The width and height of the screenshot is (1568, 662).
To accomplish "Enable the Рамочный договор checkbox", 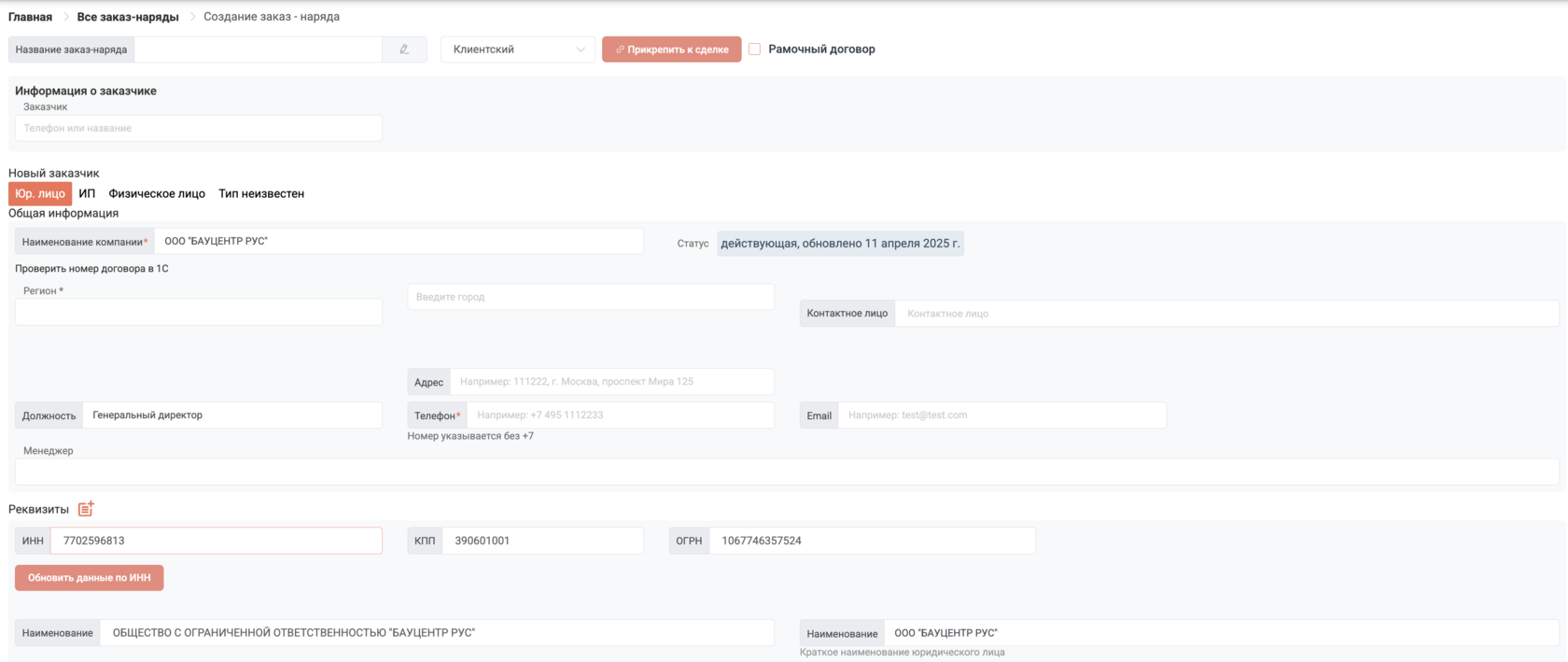I will pyautogui.click(x=754, y=49).
